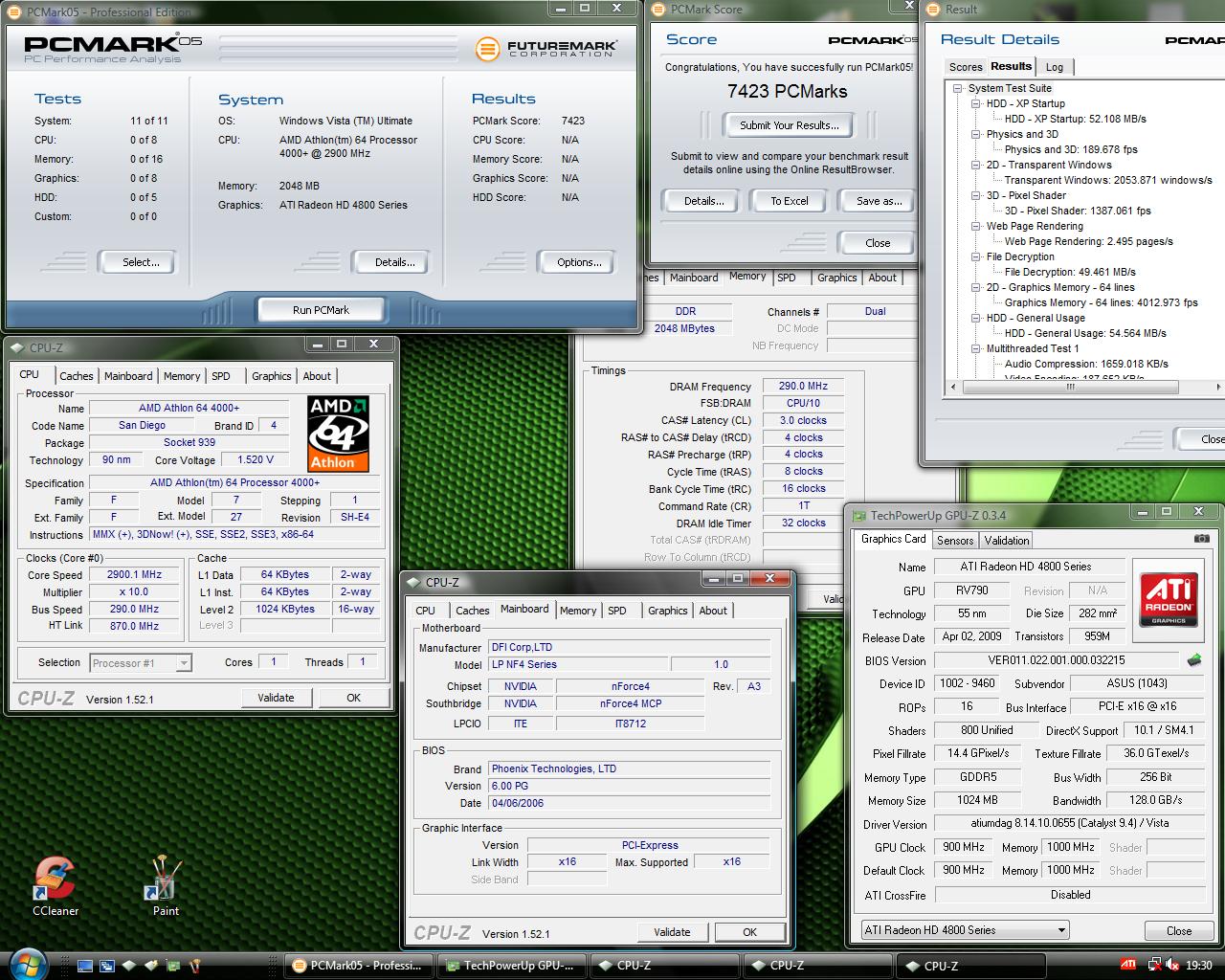1225x980 pixels.
Task: Click the Save as... button
Action: pyautogui.click(x=879, y=201)
